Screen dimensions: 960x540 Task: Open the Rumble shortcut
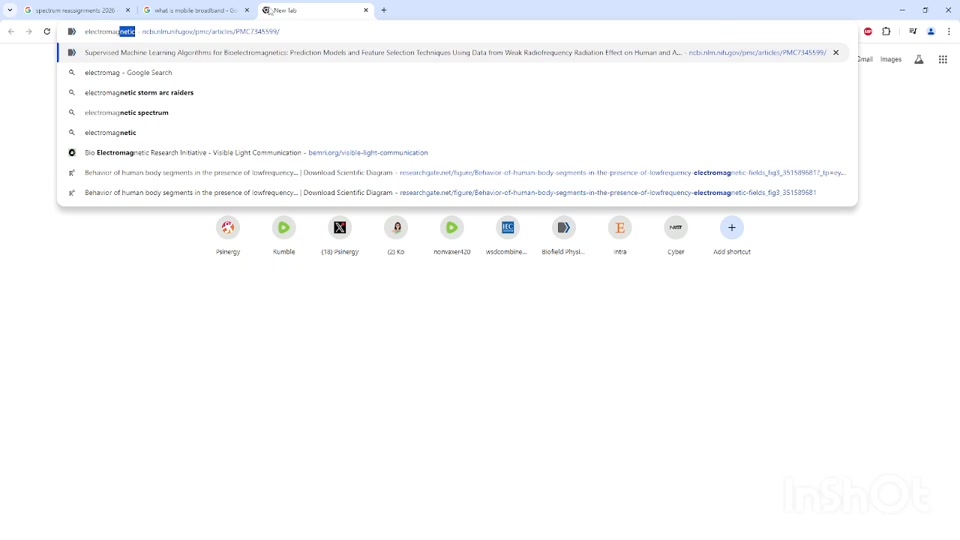(284, 228)
